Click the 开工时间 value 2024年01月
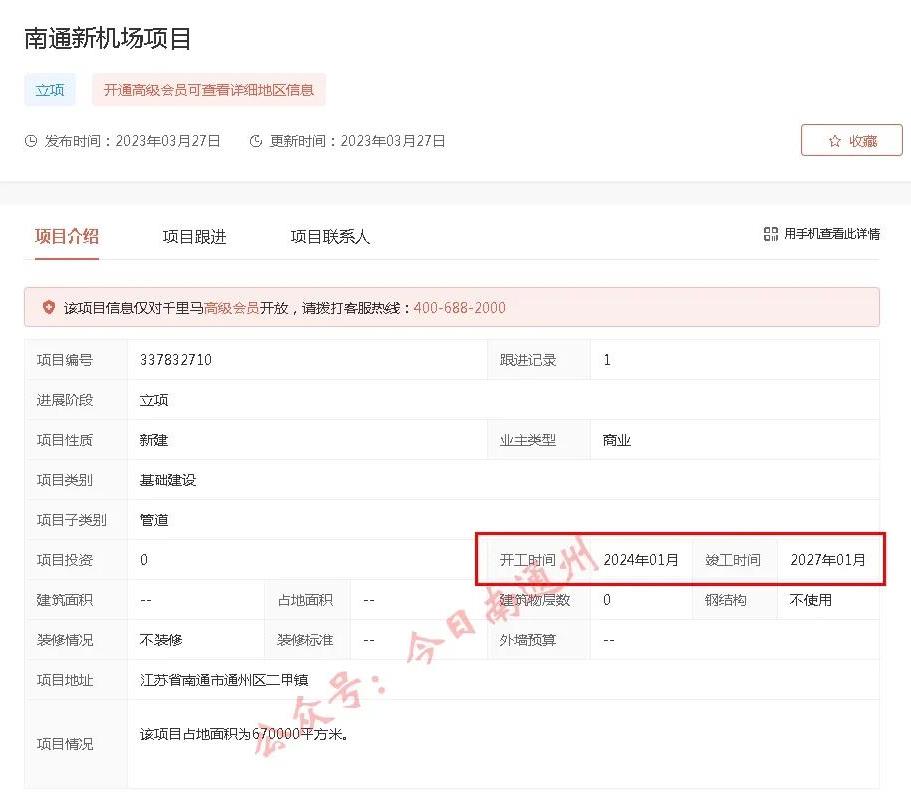 point(641,560)
